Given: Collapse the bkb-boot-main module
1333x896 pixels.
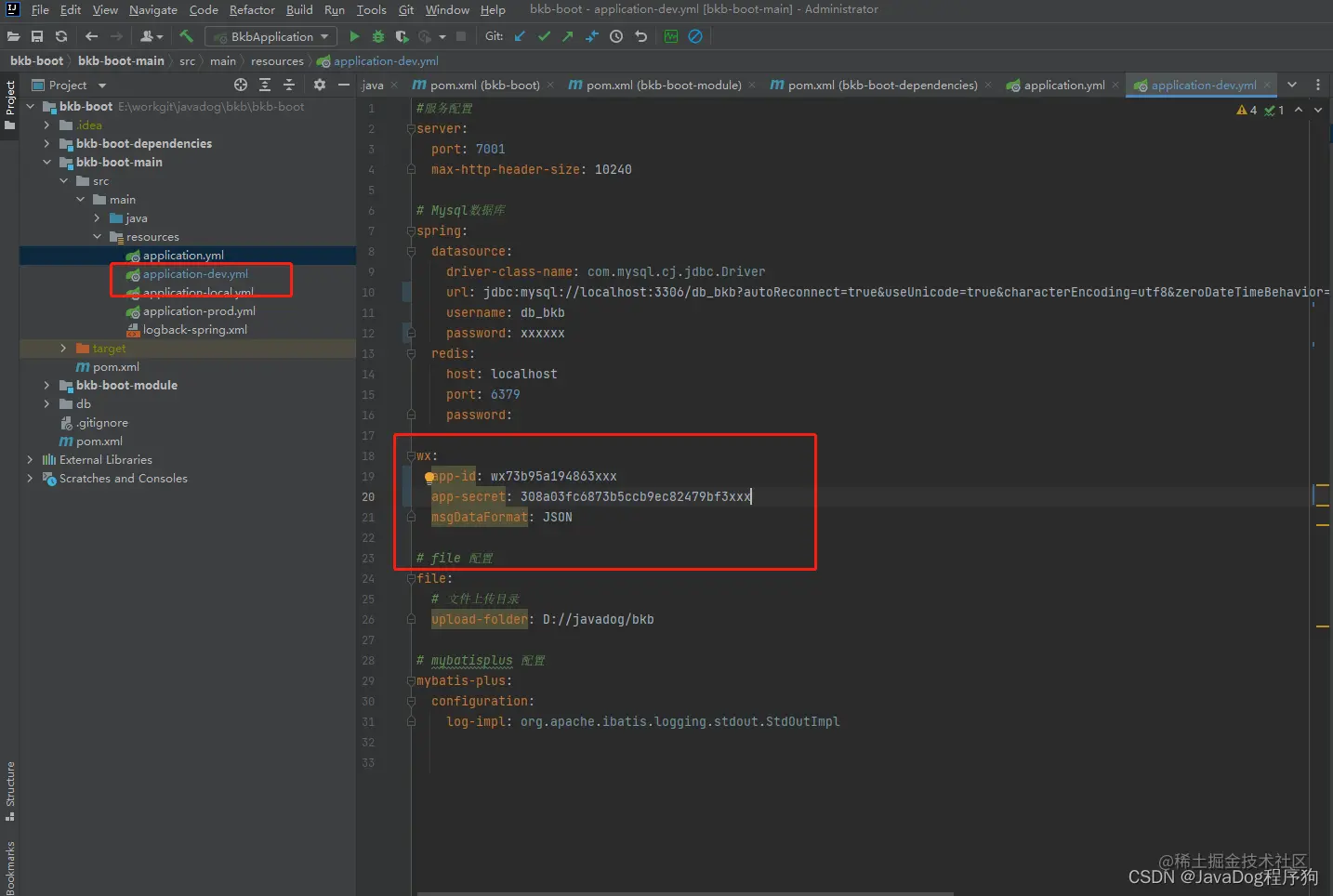Looking at the screenshot, I should point(46,162).
